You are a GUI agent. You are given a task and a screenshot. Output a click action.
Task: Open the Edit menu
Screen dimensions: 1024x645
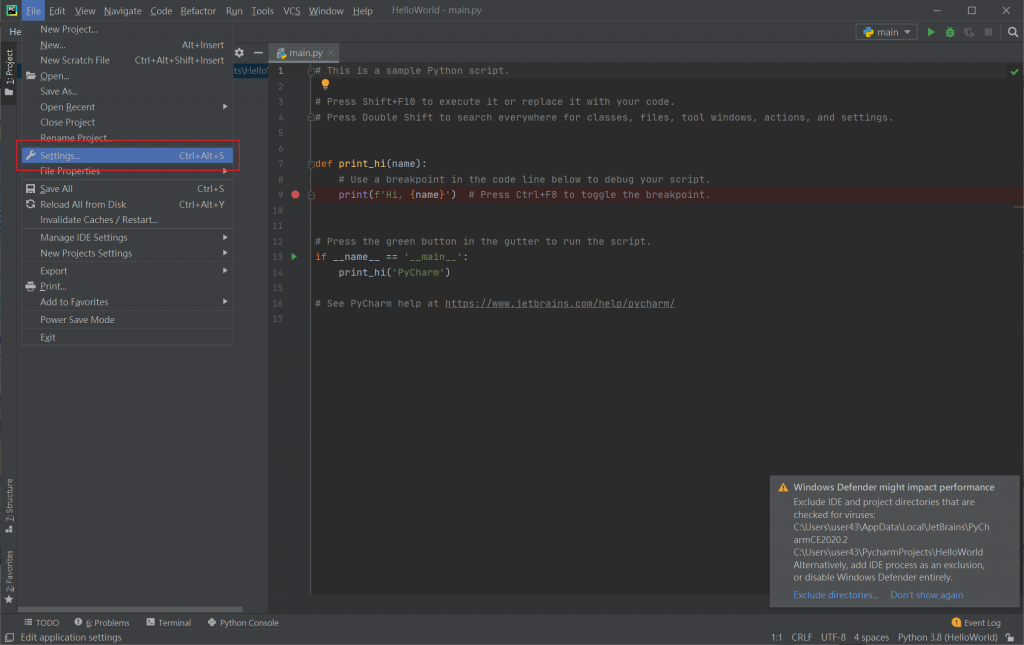coord(57,10)
